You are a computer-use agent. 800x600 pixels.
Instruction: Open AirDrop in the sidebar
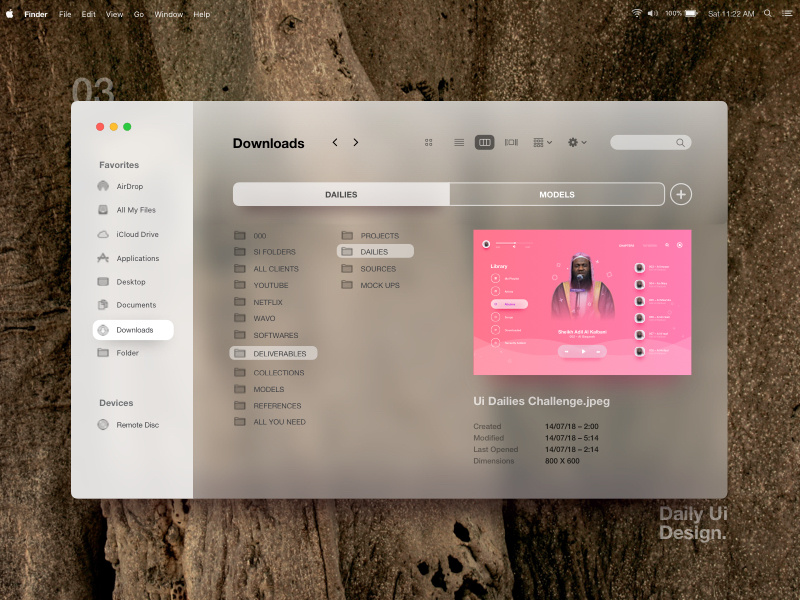120,186
